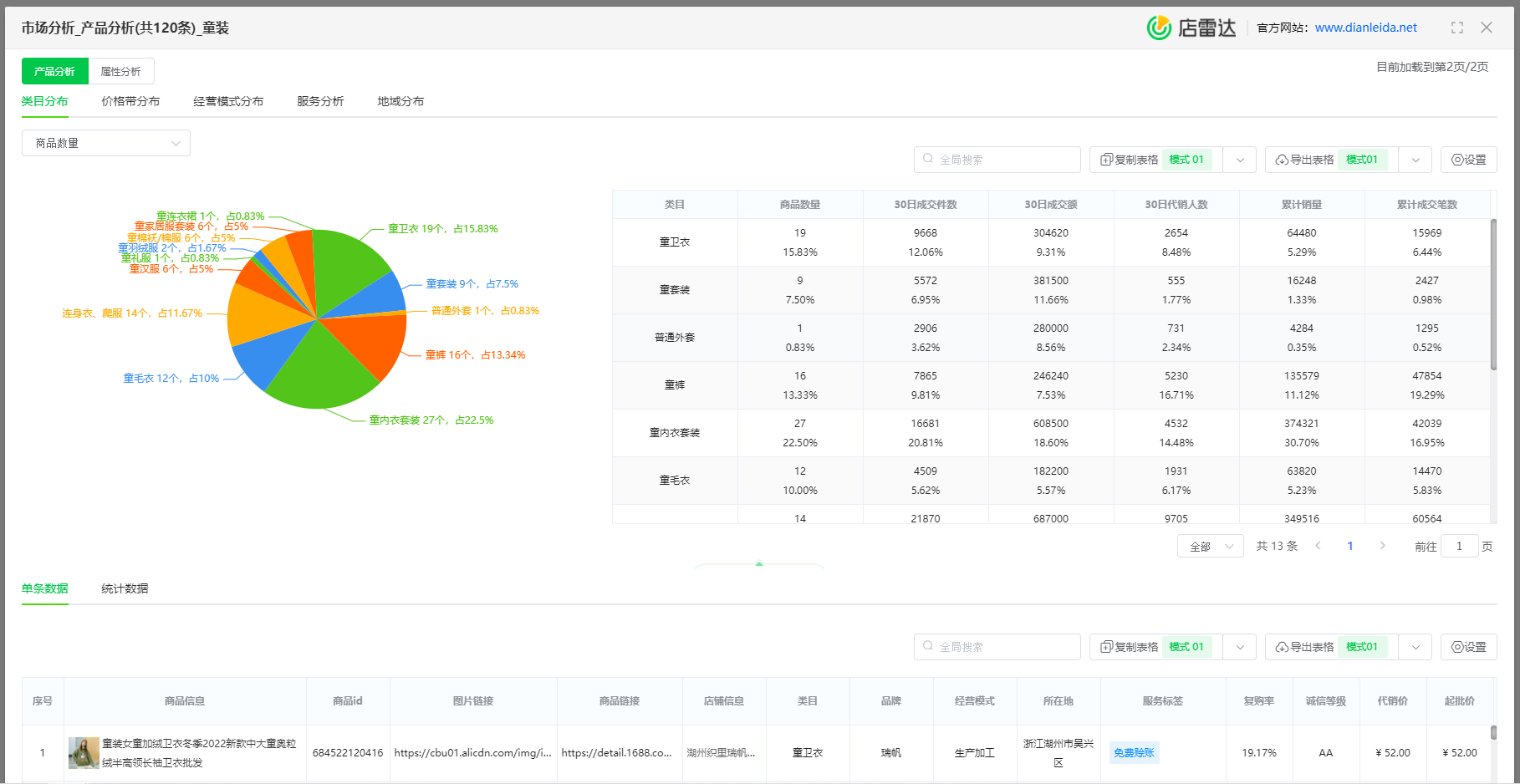Click the 店雷达 logo icon
This screenshot has height=784, width=1520.
(x=1159, y=28)
